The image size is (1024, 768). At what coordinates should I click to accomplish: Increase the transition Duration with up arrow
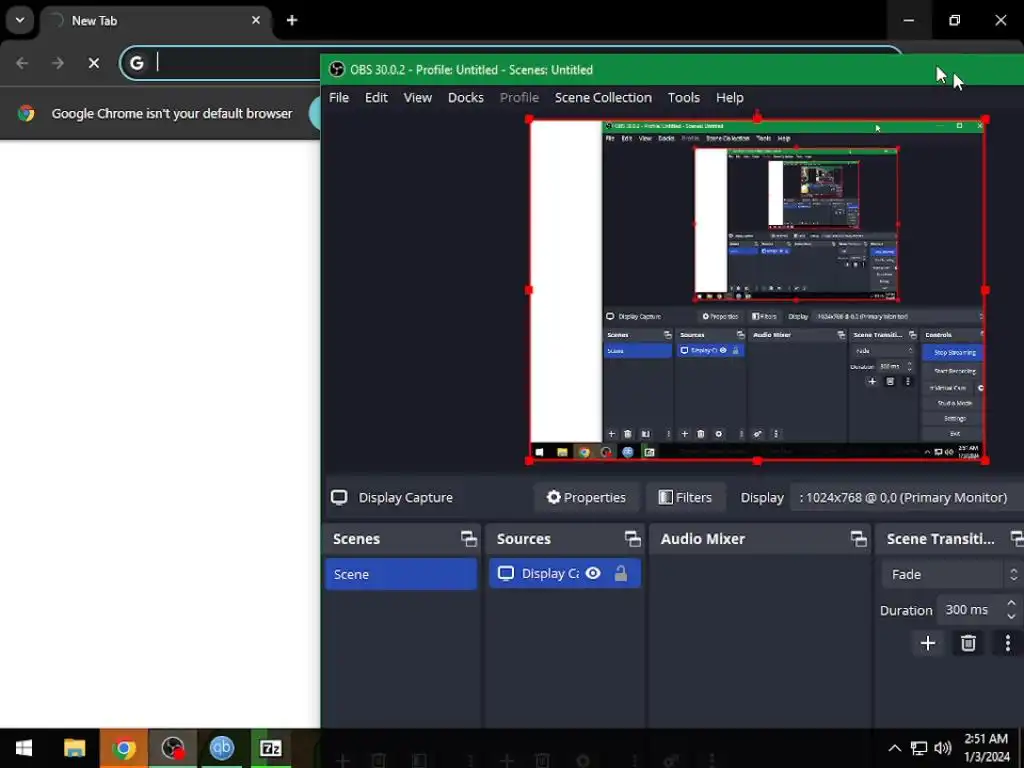[1011, 603]
